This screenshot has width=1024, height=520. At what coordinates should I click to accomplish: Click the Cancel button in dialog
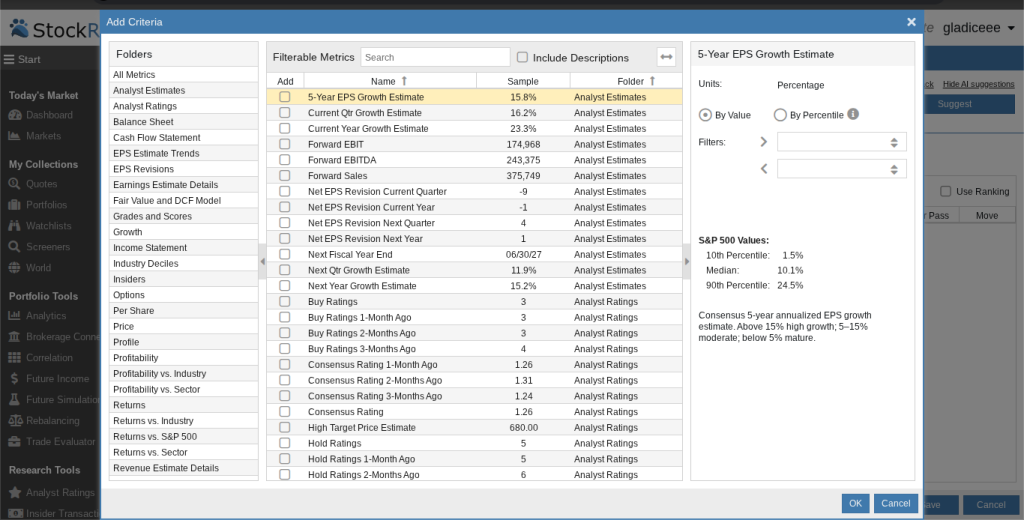895,504
